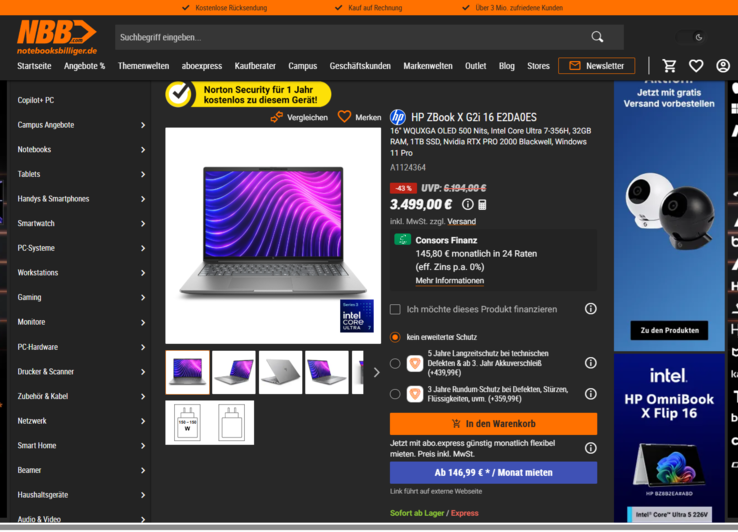Click article number A1124364
Viewport: 738px width, 532px height.
[x=408, y=168]
